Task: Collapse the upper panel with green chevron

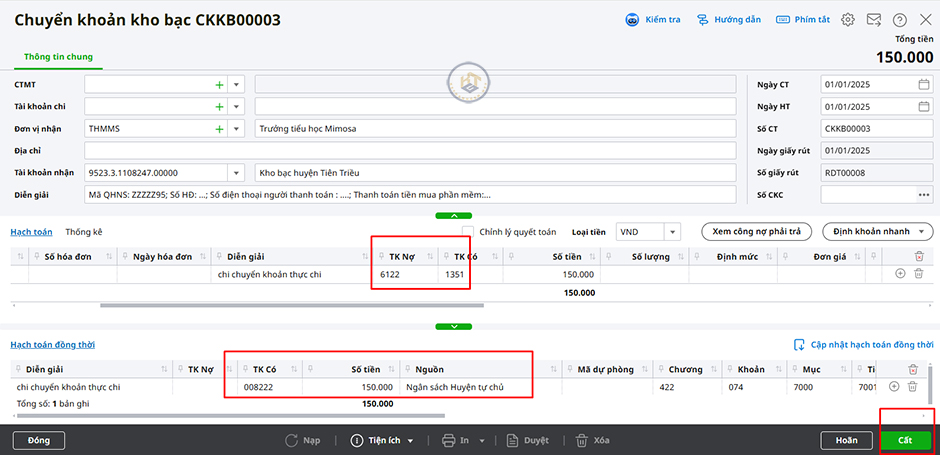Action: [x=453, y=215]
